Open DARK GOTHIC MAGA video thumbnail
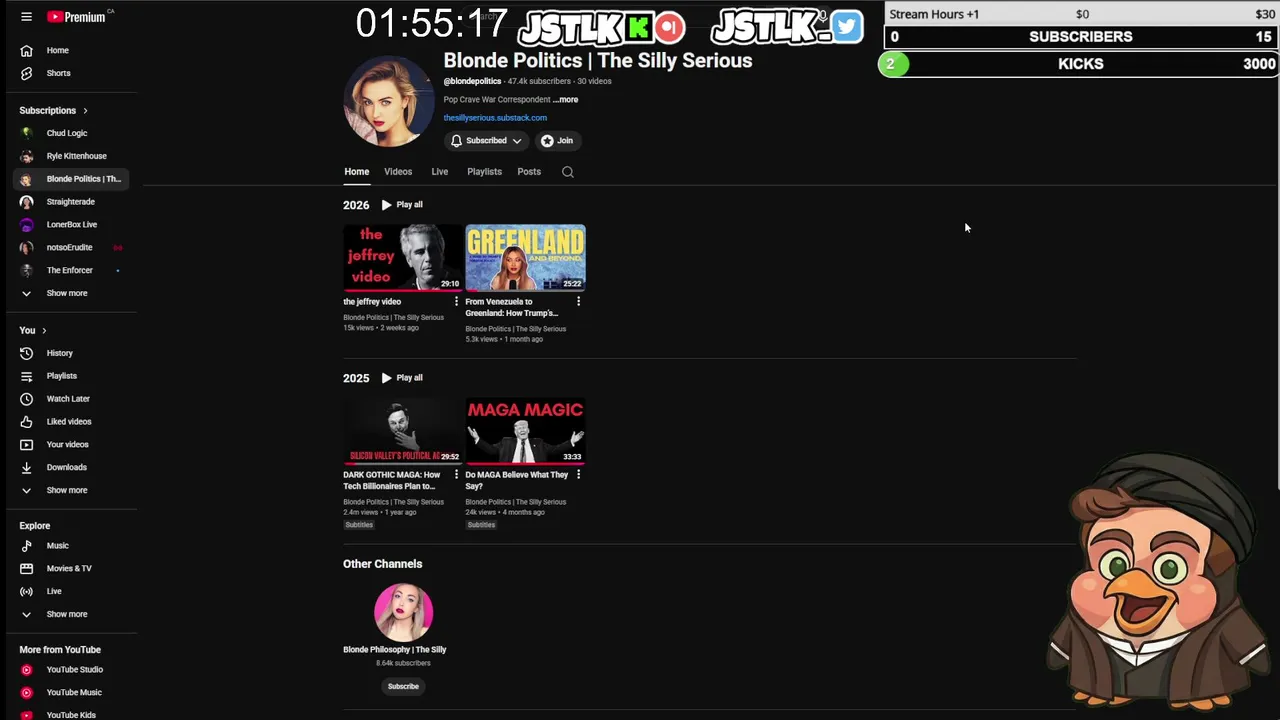1280x720 pixels. point(403,431)
